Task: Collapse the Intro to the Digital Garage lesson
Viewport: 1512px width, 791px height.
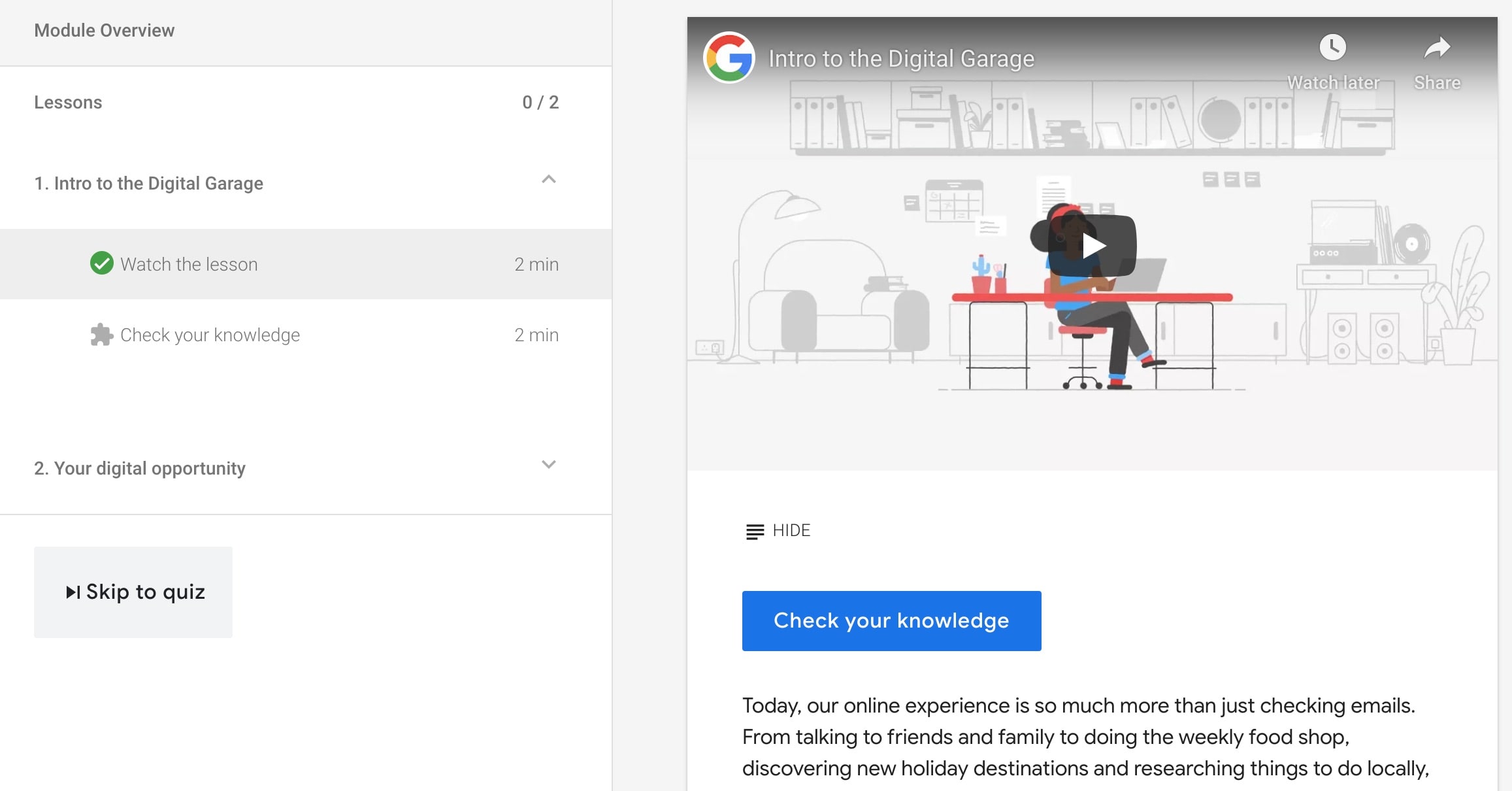Action: [x=548, y=180]
